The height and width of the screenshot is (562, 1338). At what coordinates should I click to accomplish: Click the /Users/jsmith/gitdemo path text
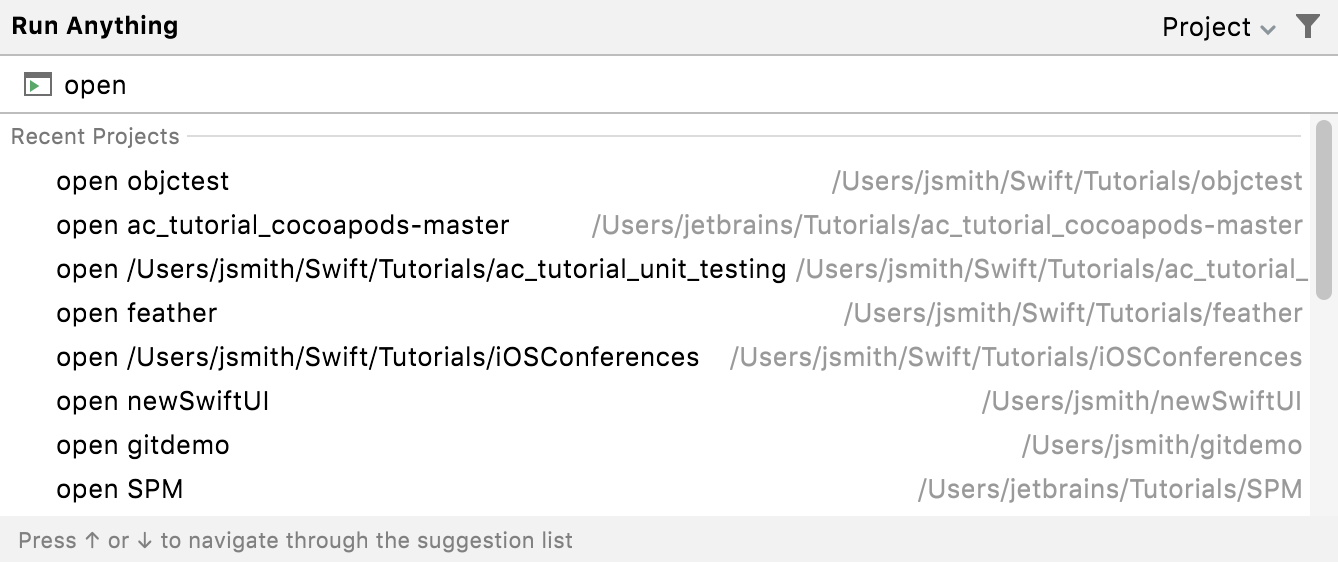(1161, 445)
